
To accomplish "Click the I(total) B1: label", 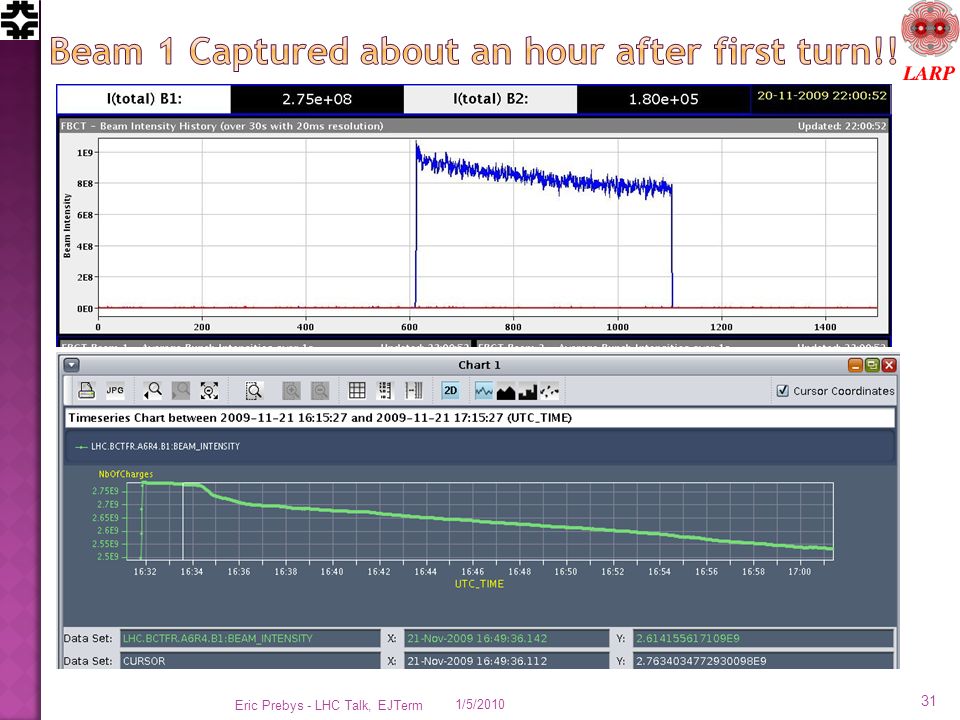I will pos(144,99).
